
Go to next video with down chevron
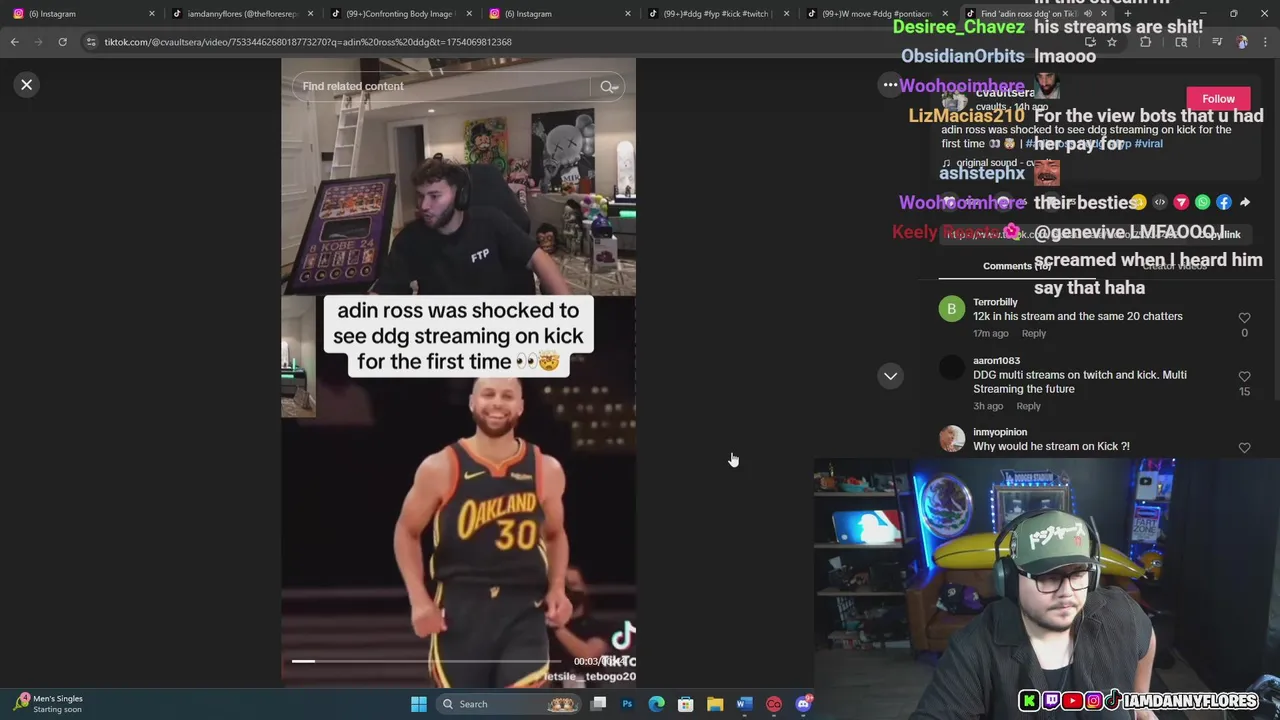890,376
